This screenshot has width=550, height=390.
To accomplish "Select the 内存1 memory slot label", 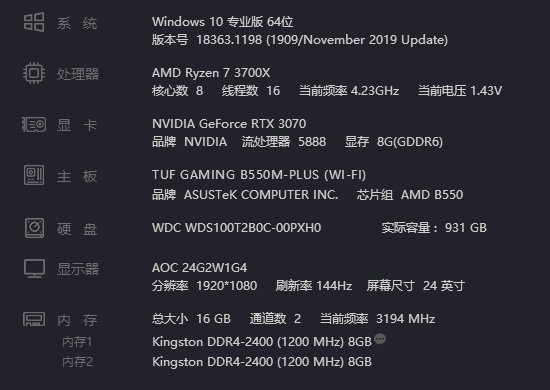I will click(77, 342).
